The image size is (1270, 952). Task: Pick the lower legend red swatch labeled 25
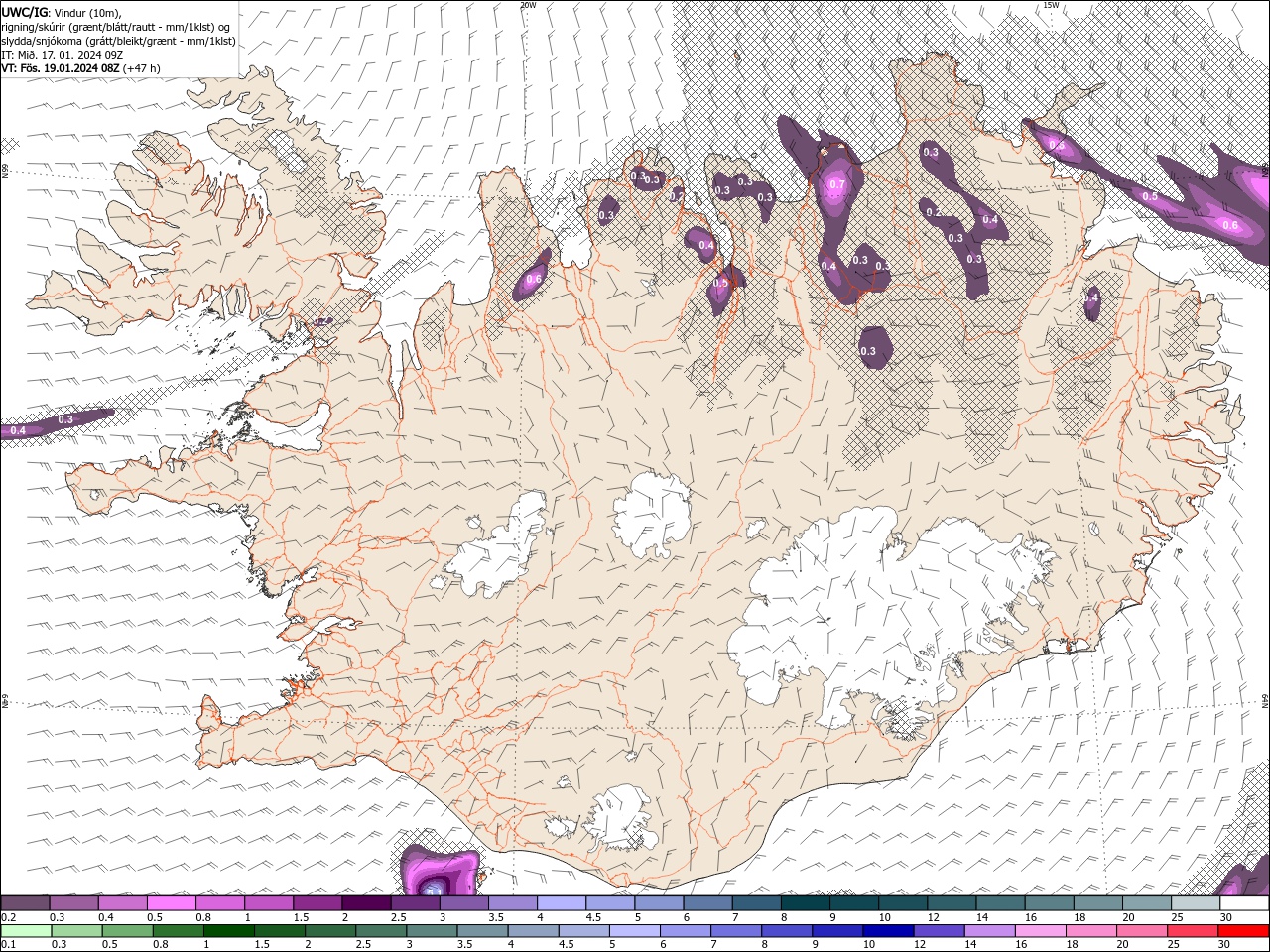(1194, 931)
